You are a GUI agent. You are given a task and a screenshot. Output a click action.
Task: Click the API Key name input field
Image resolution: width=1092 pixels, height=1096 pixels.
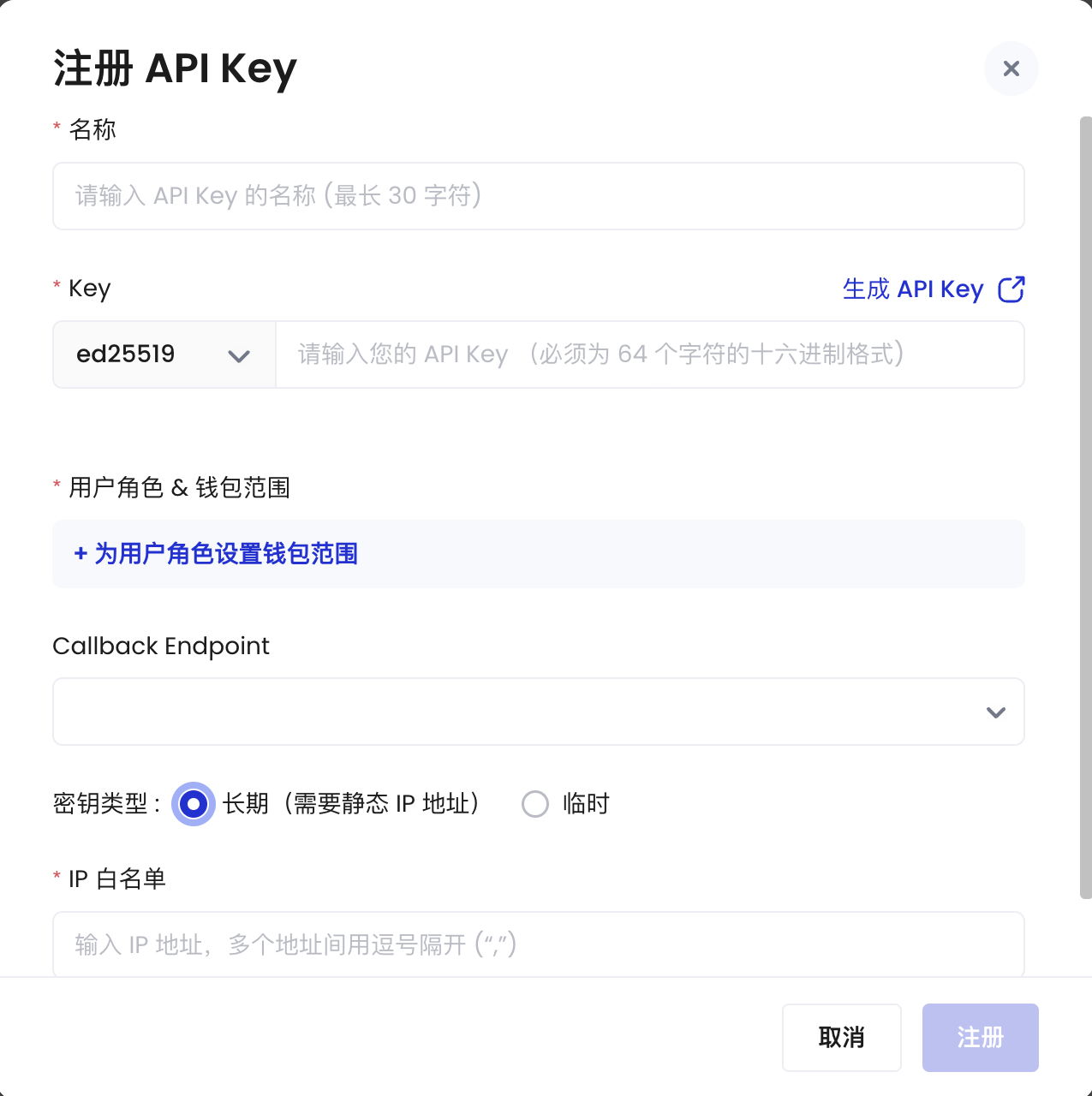[538, 196]
